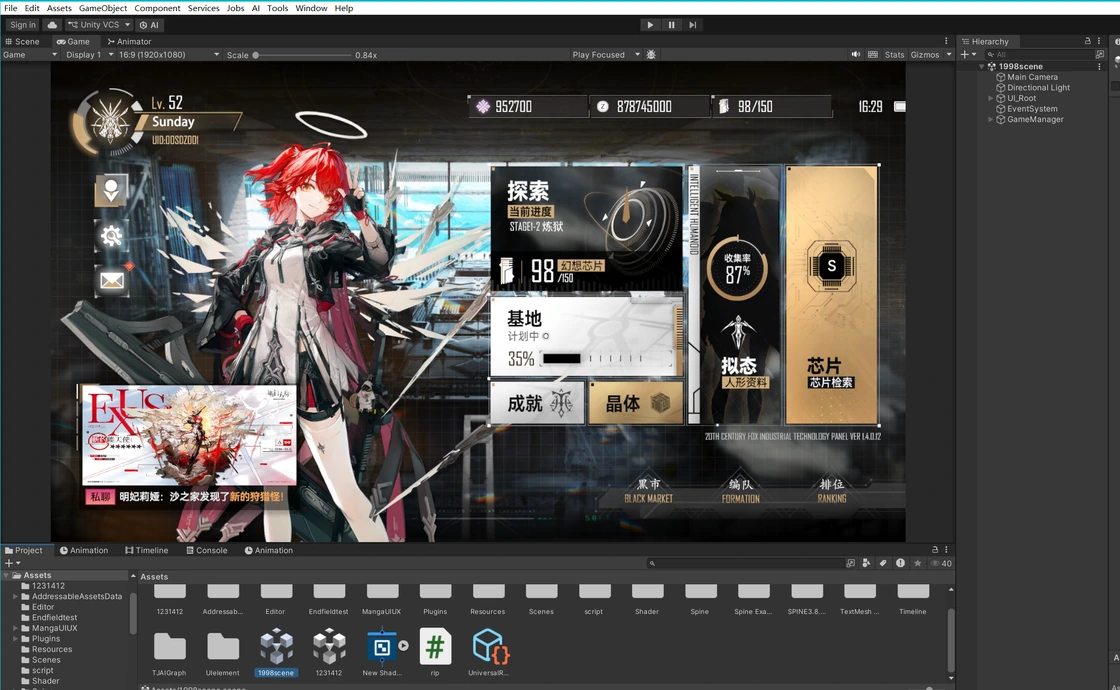1120x690 pixels.
Task: Open Game view panel options menu
Action: click(x=946, y=41)
